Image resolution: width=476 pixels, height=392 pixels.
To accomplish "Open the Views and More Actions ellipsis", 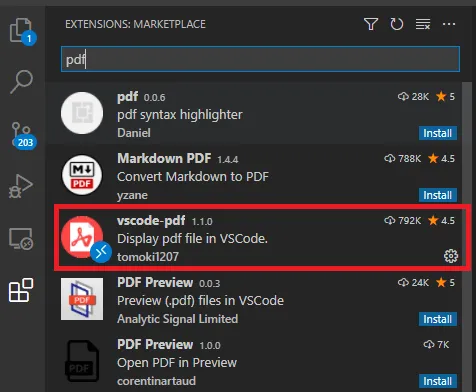I will point(449,24).
